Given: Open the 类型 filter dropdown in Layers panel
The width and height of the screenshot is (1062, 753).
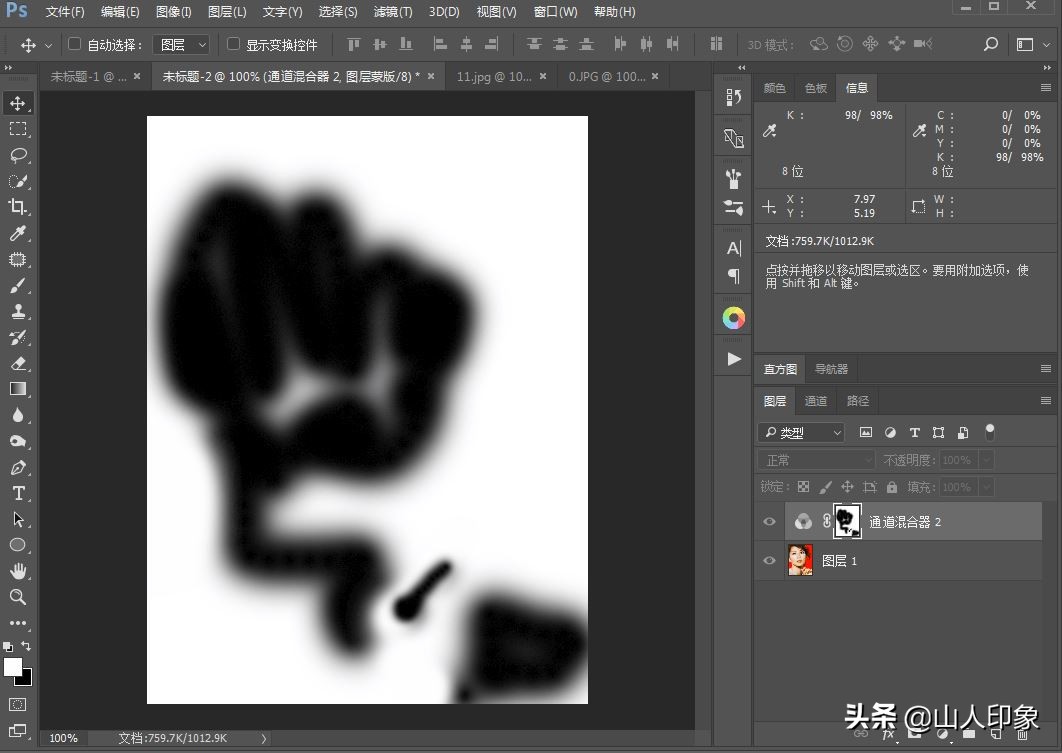Looking at the screenshot, I should [x=800, y=432].
